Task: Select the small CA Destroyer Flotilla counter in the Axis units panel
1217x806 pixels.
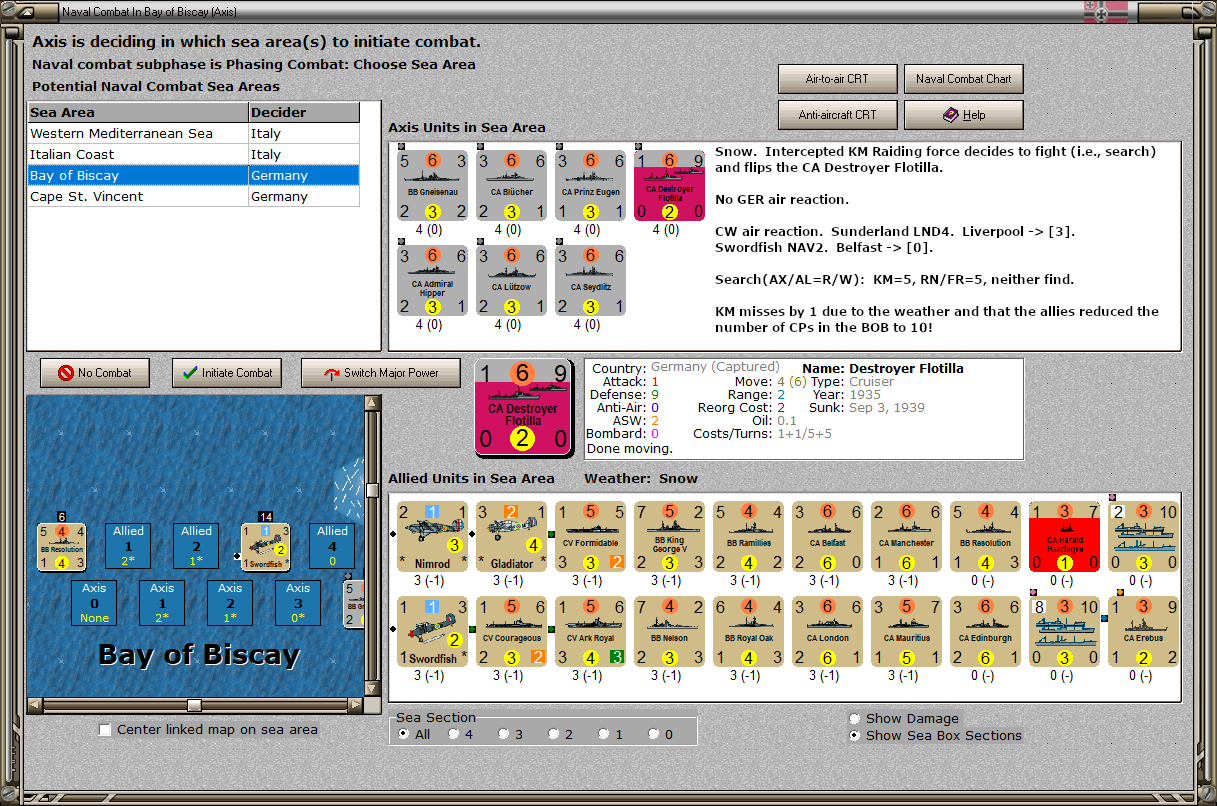Action: coord(670,185)
